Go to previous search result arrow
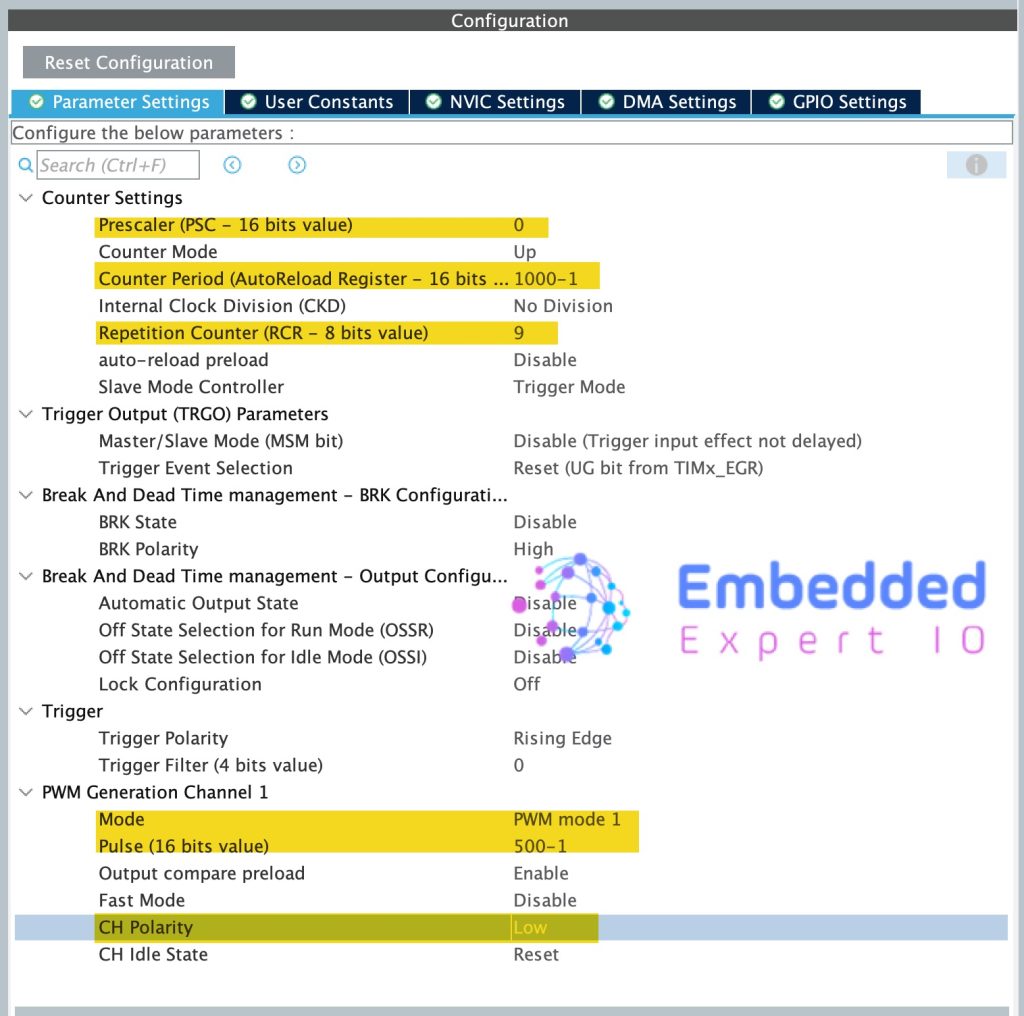Screen dimensions: 1024x1016 coord(233,165)
